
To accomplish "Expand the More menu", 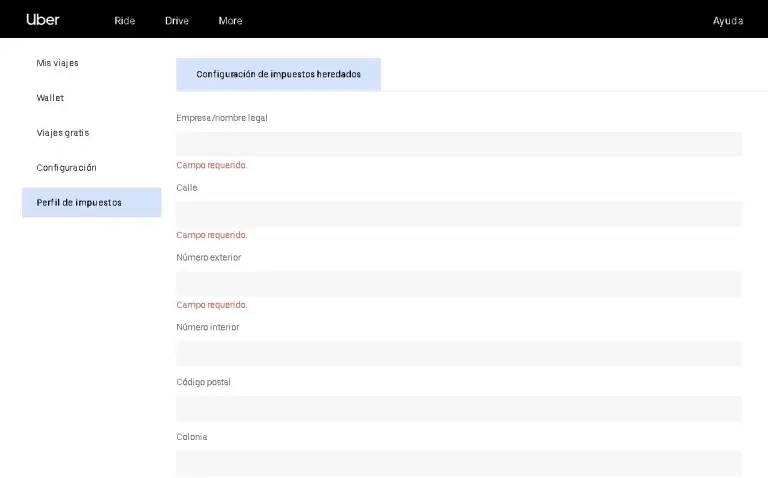I will [x=230, y=21].
